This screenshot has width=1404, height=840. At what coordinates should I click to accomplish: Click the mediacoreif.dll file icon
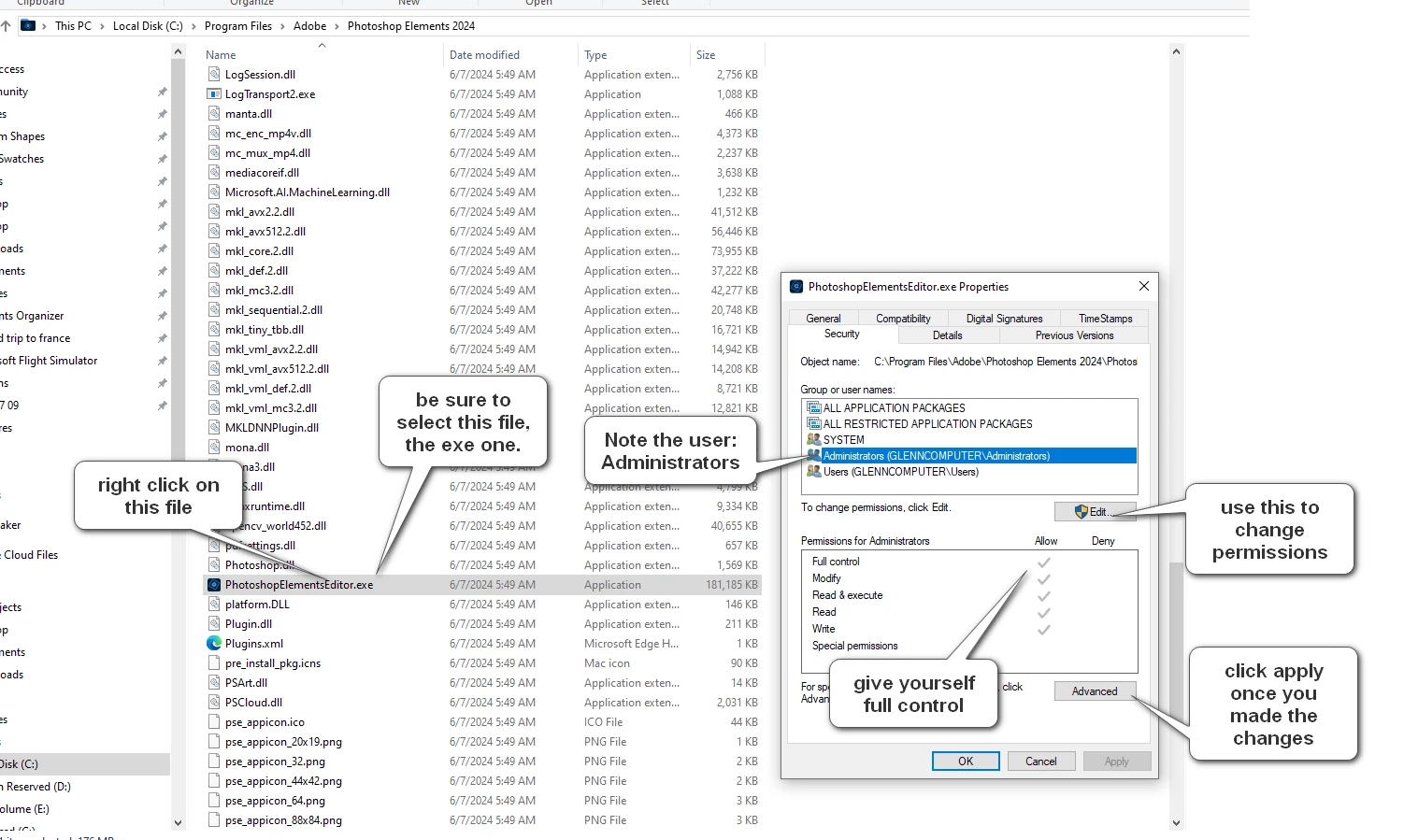point(214,172)
